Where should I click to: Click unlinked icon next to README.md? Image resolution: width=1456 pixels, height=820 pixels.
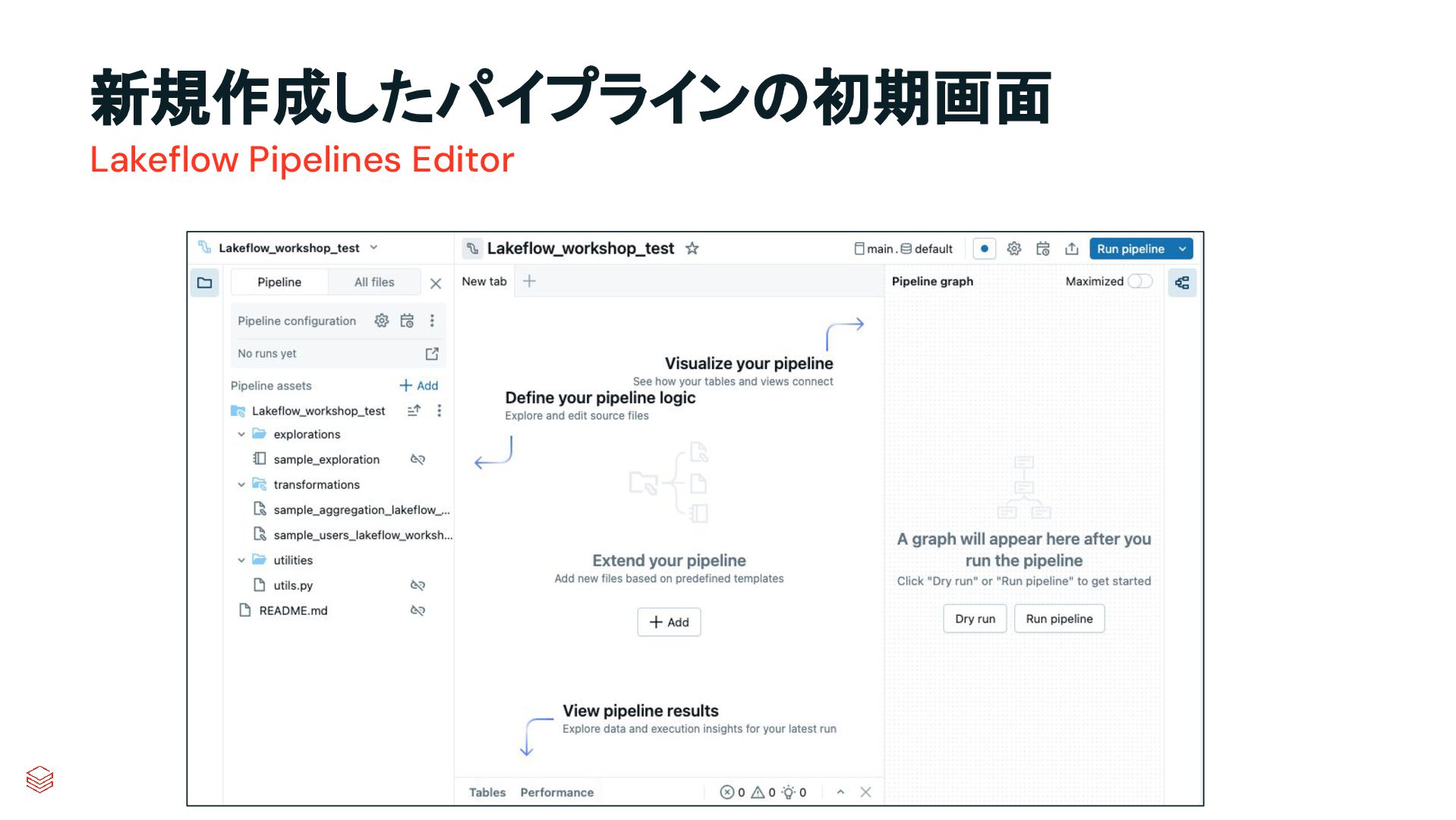[x=418, y=610]
